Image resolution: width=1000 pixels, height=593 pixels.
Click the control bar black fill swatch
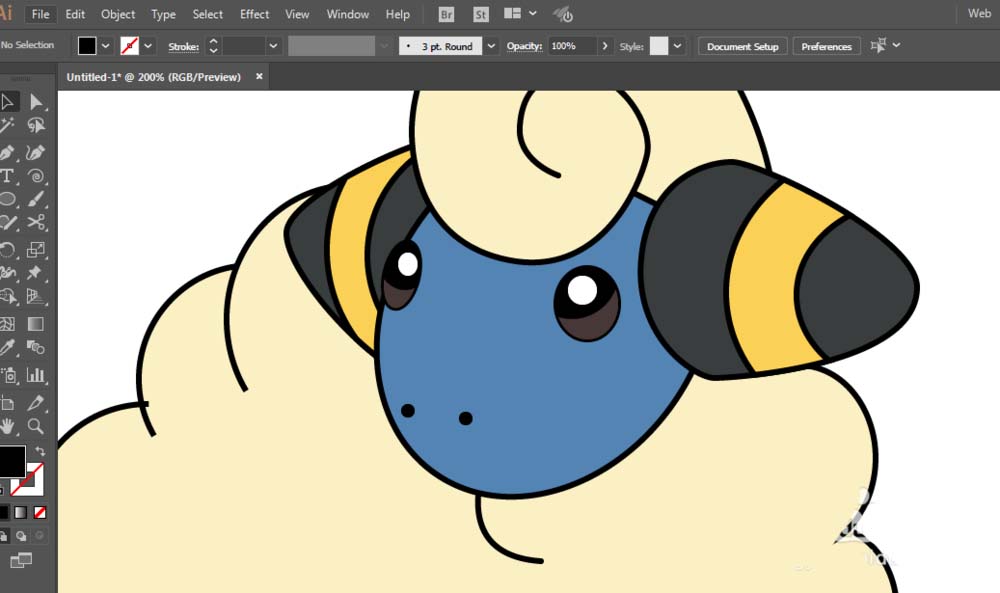pos(87,46)
